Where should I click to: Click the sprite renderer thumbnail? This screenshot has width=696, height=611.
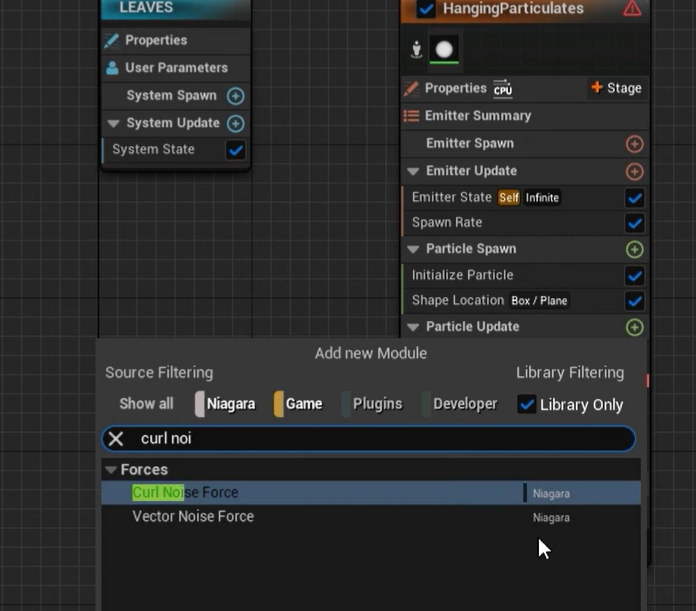[x=444, y=49]
